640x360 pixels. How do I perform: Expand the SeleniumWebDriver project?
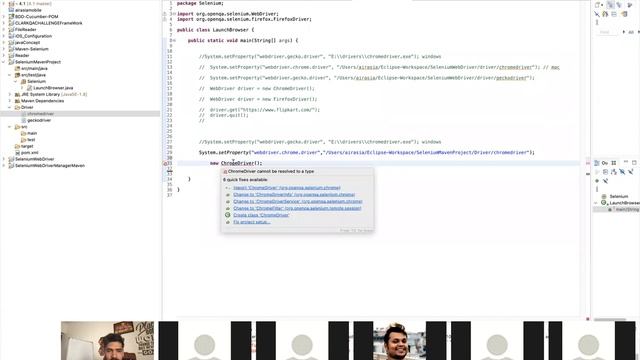coord(4,159)
